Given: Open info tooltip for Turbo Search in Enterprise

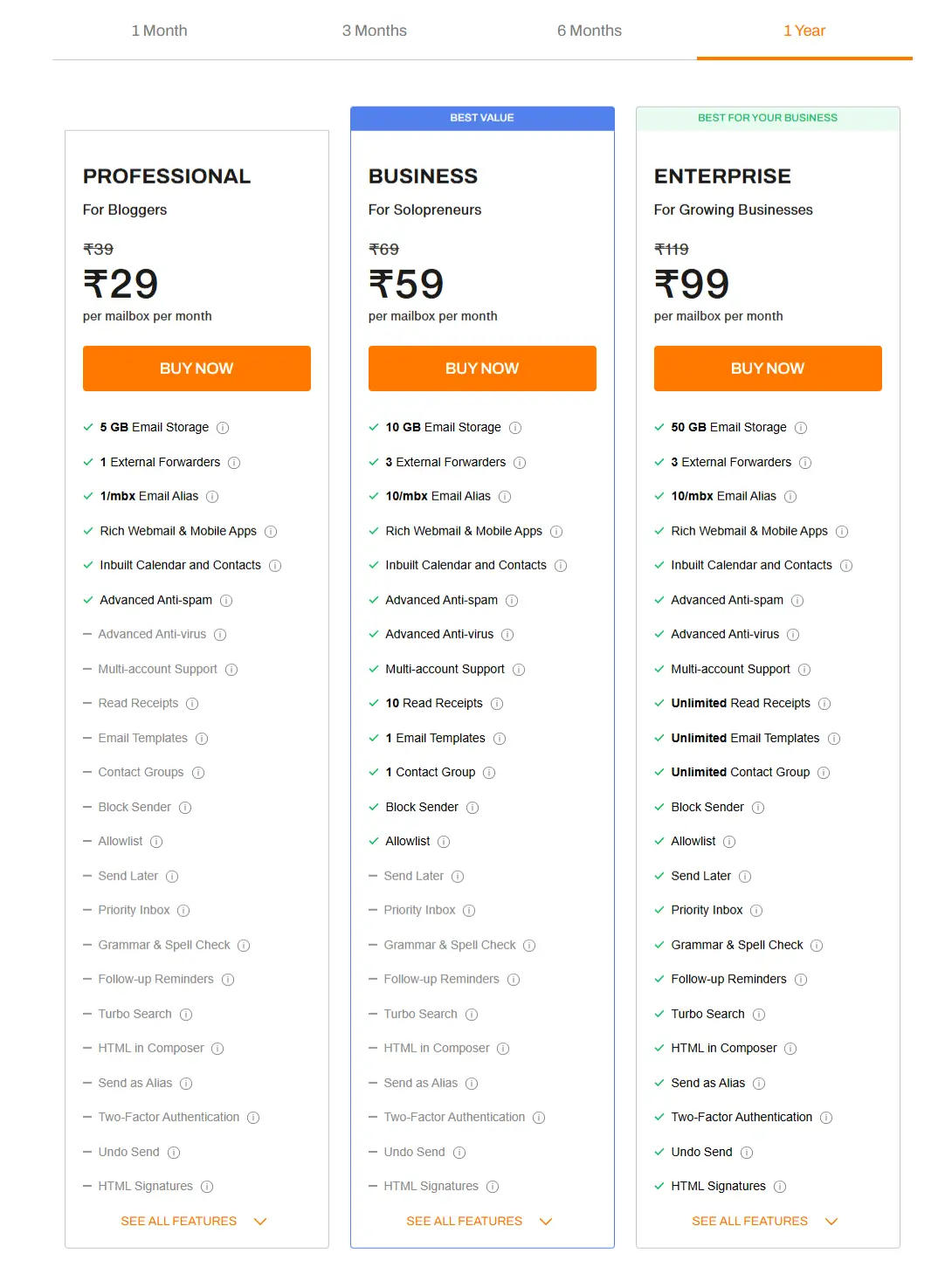Looking at the screenshot, I should (x=759, y=1014).
